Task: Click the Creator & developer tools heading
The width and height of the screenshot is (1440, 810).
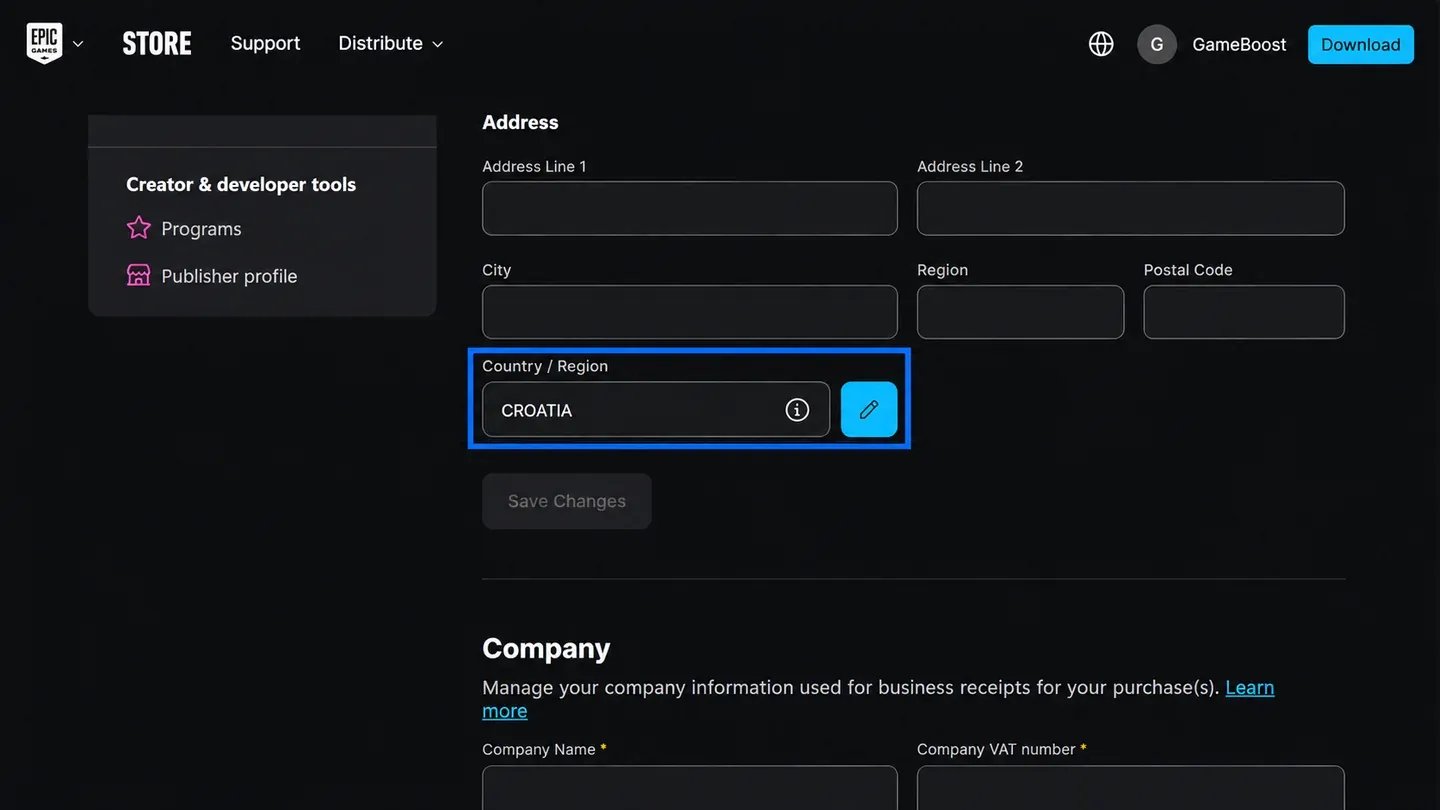Action: click(x=241, y=184)
